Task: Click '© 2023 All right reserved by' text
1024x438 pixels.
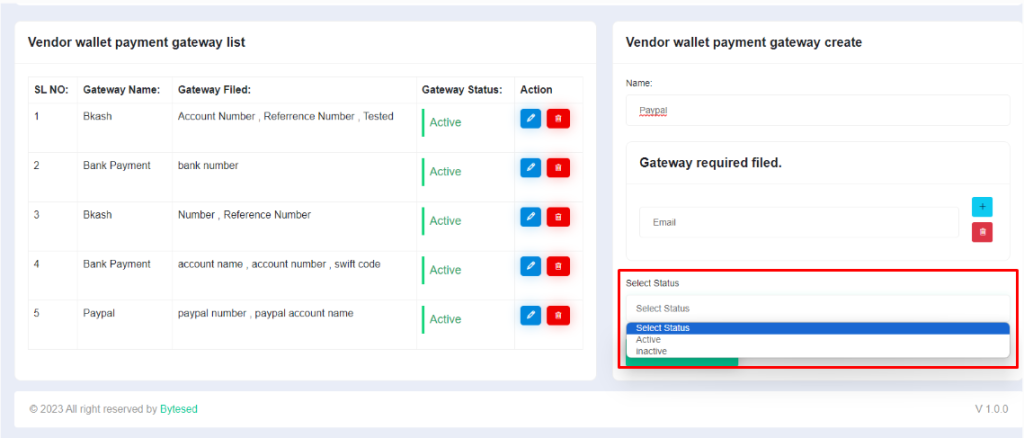Action: (x=93, y=409)
